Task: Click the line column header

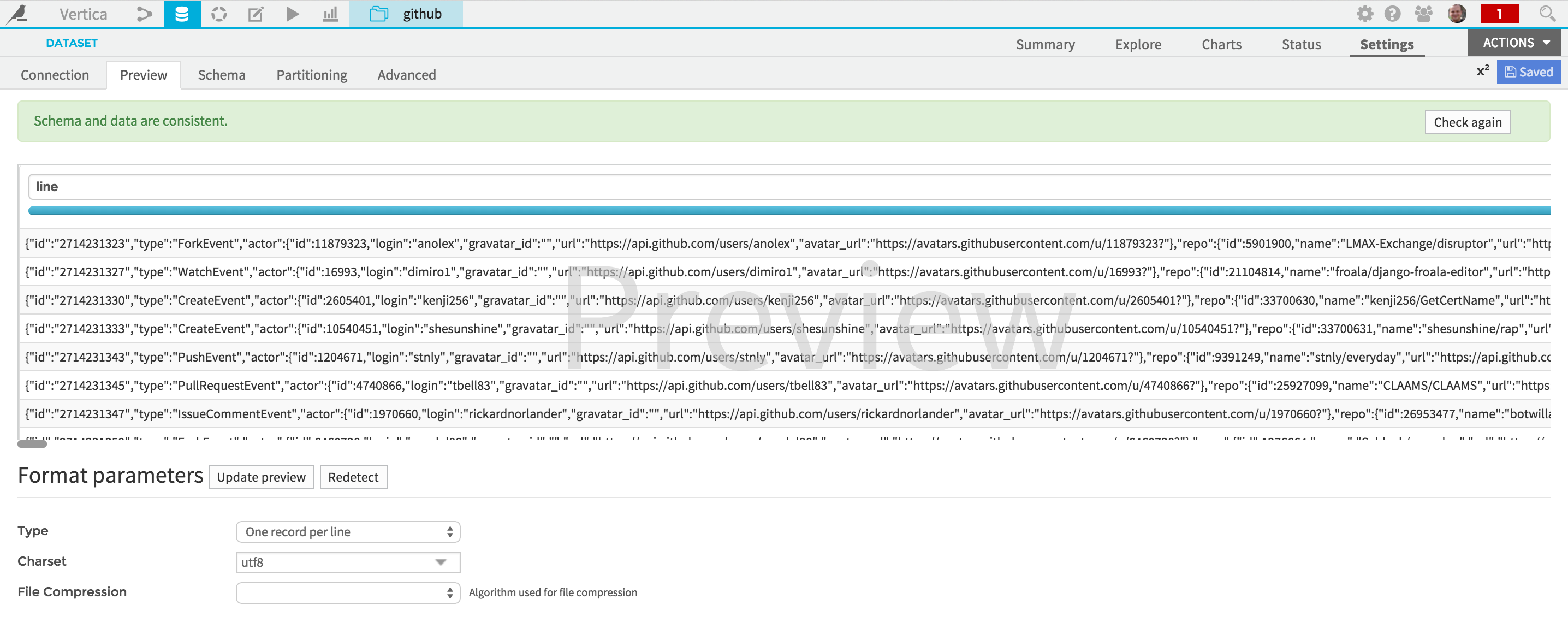Action: coord(789,187)
